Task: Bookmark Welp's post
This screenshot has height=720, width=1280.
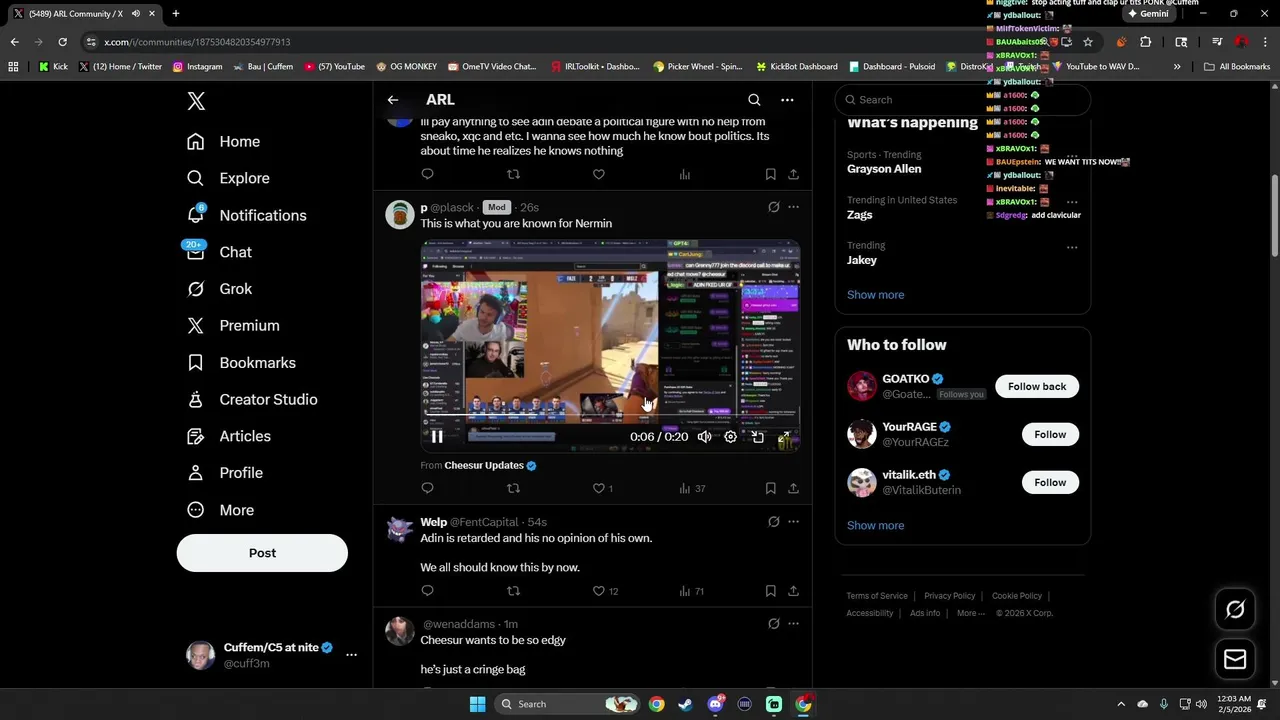Action: click(770, 591)
